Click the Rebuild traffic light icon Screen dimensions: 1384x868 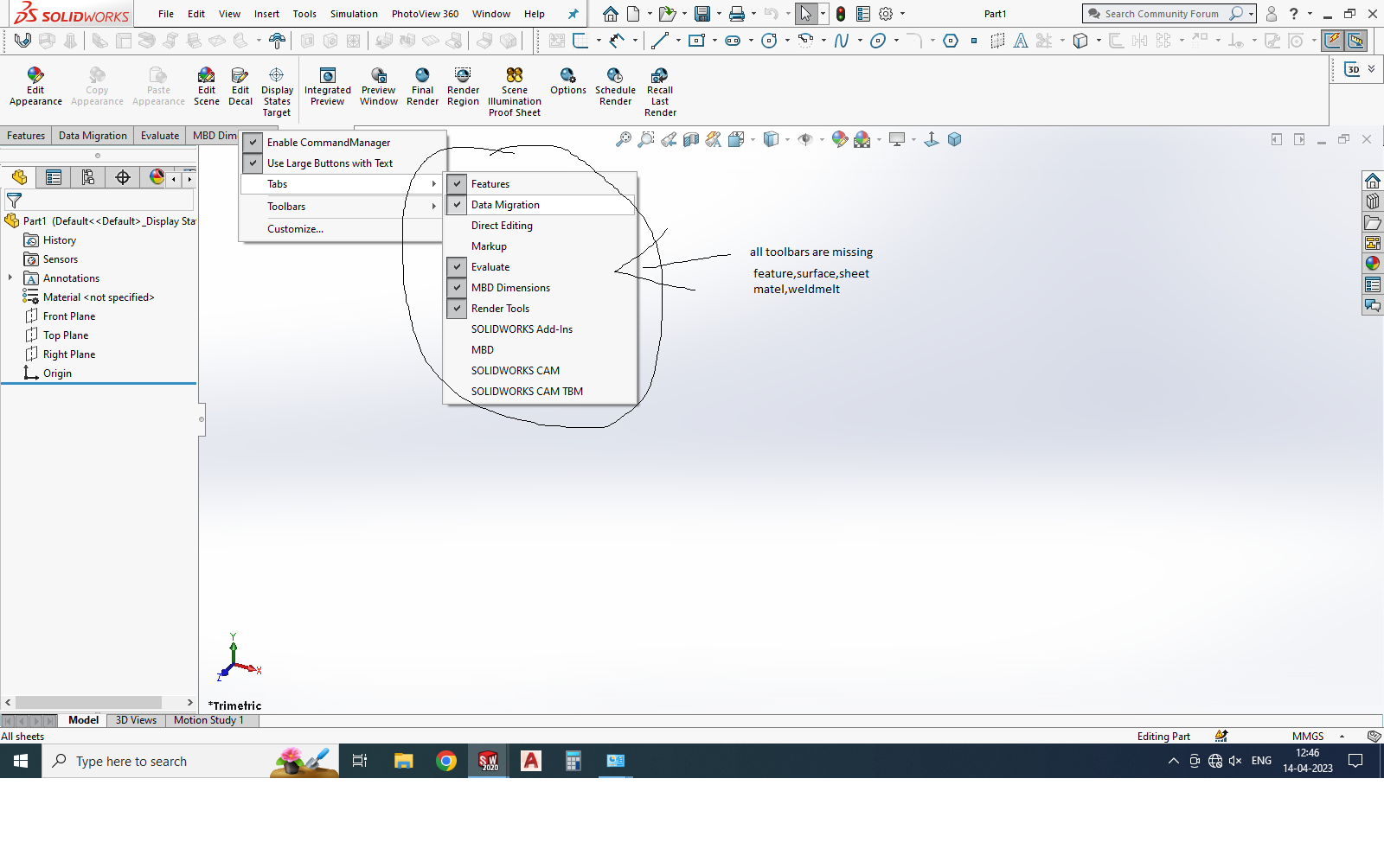(841, 14)
